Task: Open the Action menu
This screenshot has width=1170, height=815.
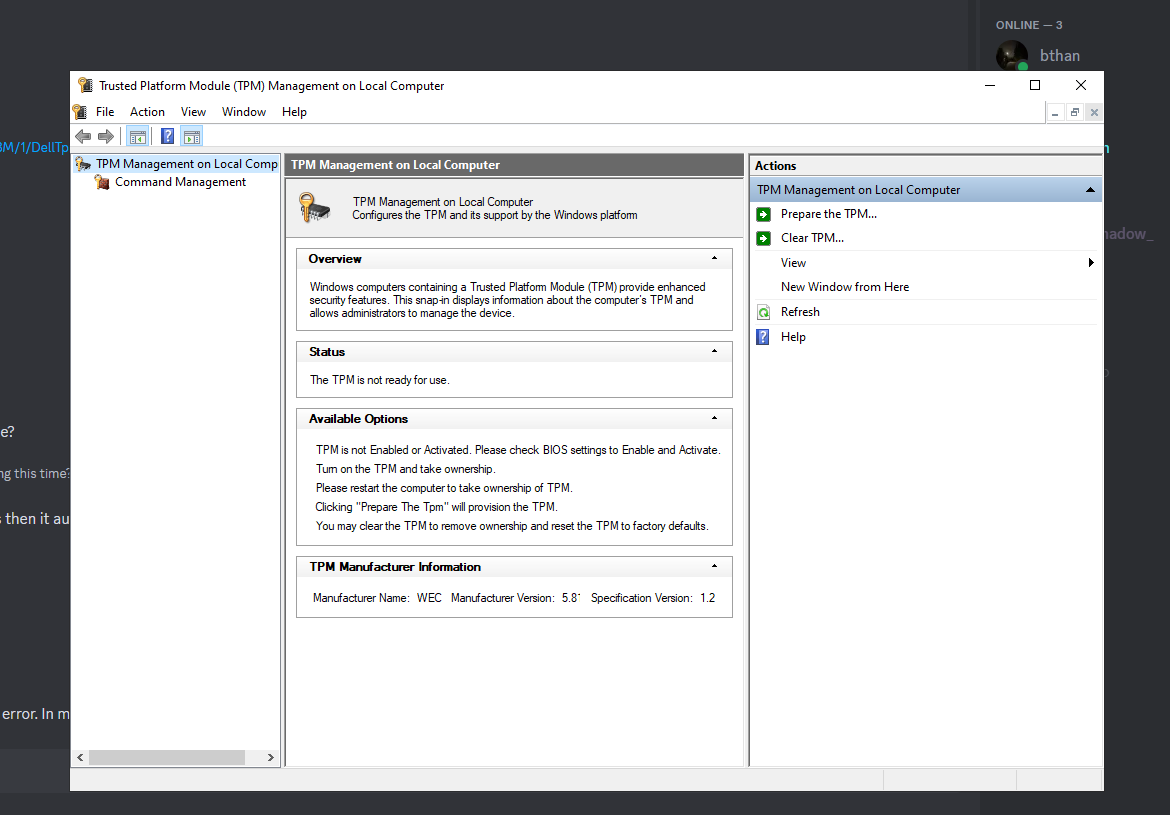Action: pos(147,112)
